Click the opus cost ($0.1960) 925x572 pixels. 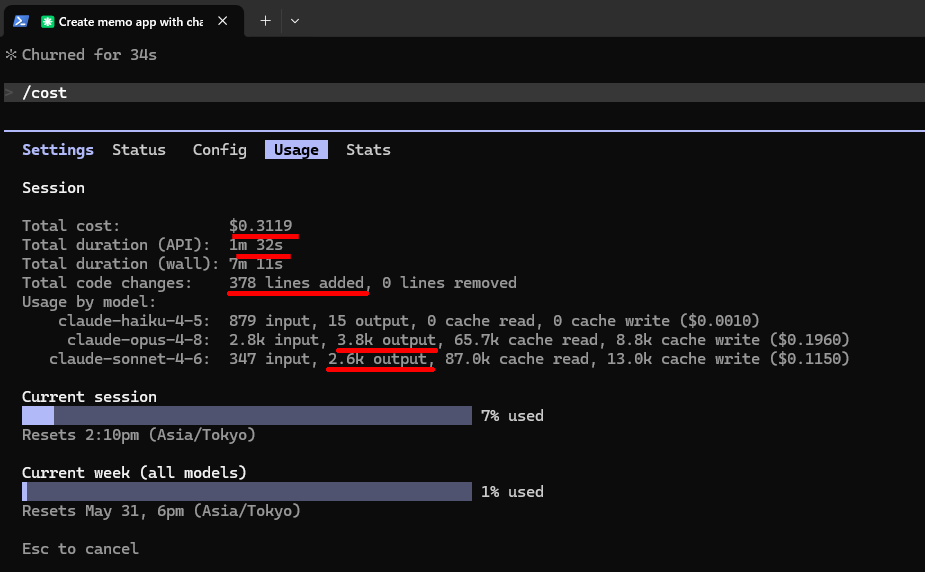click(809, 340)
